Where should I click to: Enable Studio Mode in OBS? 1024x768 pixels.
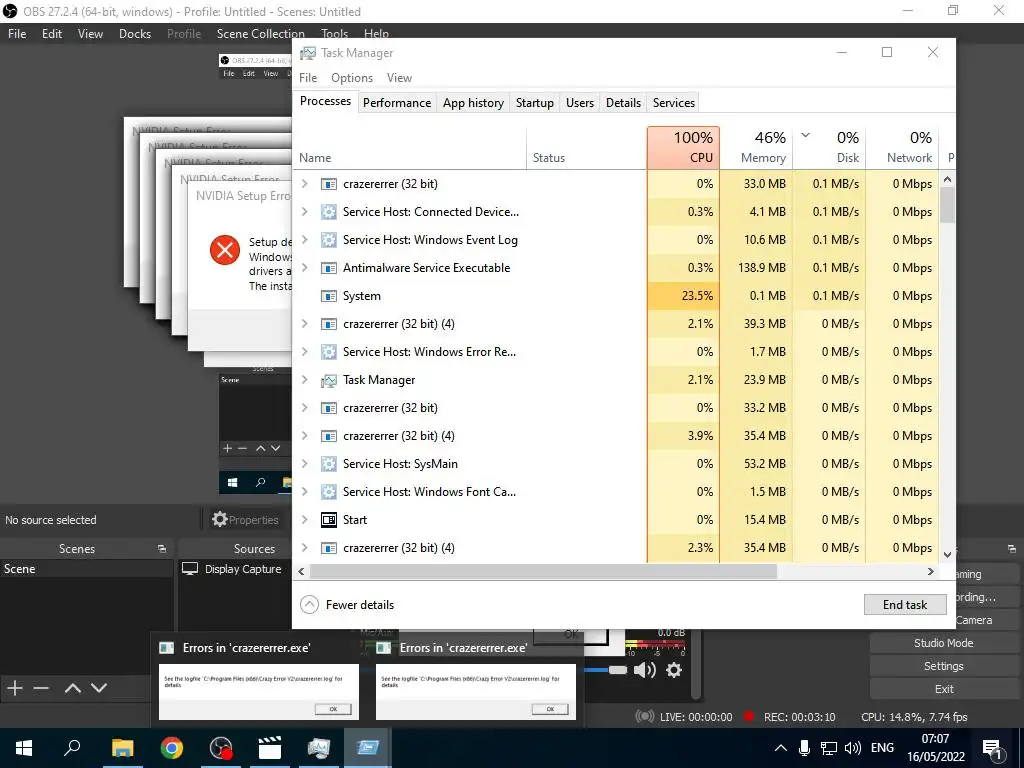tap(944, 643)
